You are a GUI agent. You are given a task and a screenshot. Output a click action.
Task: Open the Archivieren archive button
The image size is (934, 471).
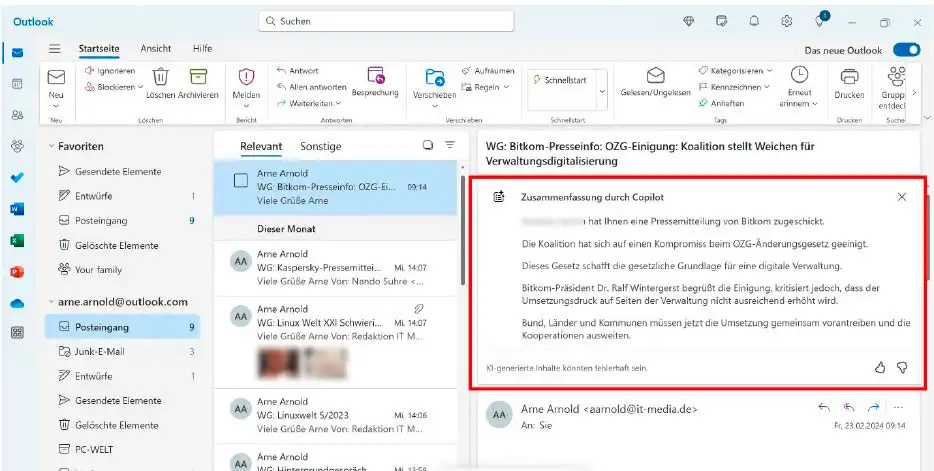point(198,78)
